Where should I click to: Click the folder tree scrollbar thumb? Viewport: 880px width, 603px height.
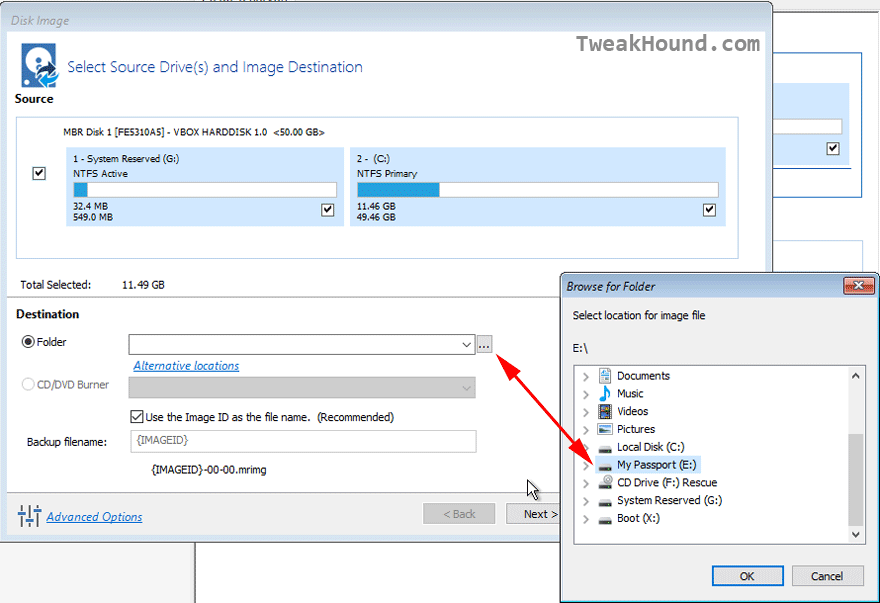tap(855, 479)
